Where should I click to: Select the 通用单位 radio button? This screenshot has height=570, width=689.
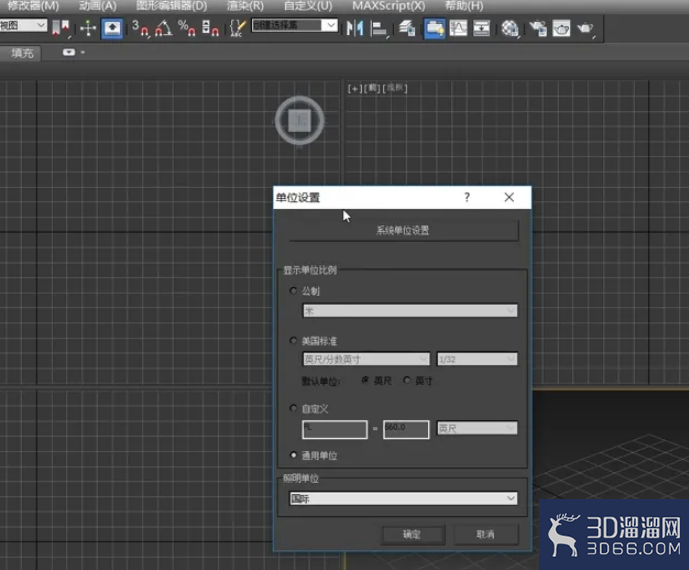coord(293,455)
